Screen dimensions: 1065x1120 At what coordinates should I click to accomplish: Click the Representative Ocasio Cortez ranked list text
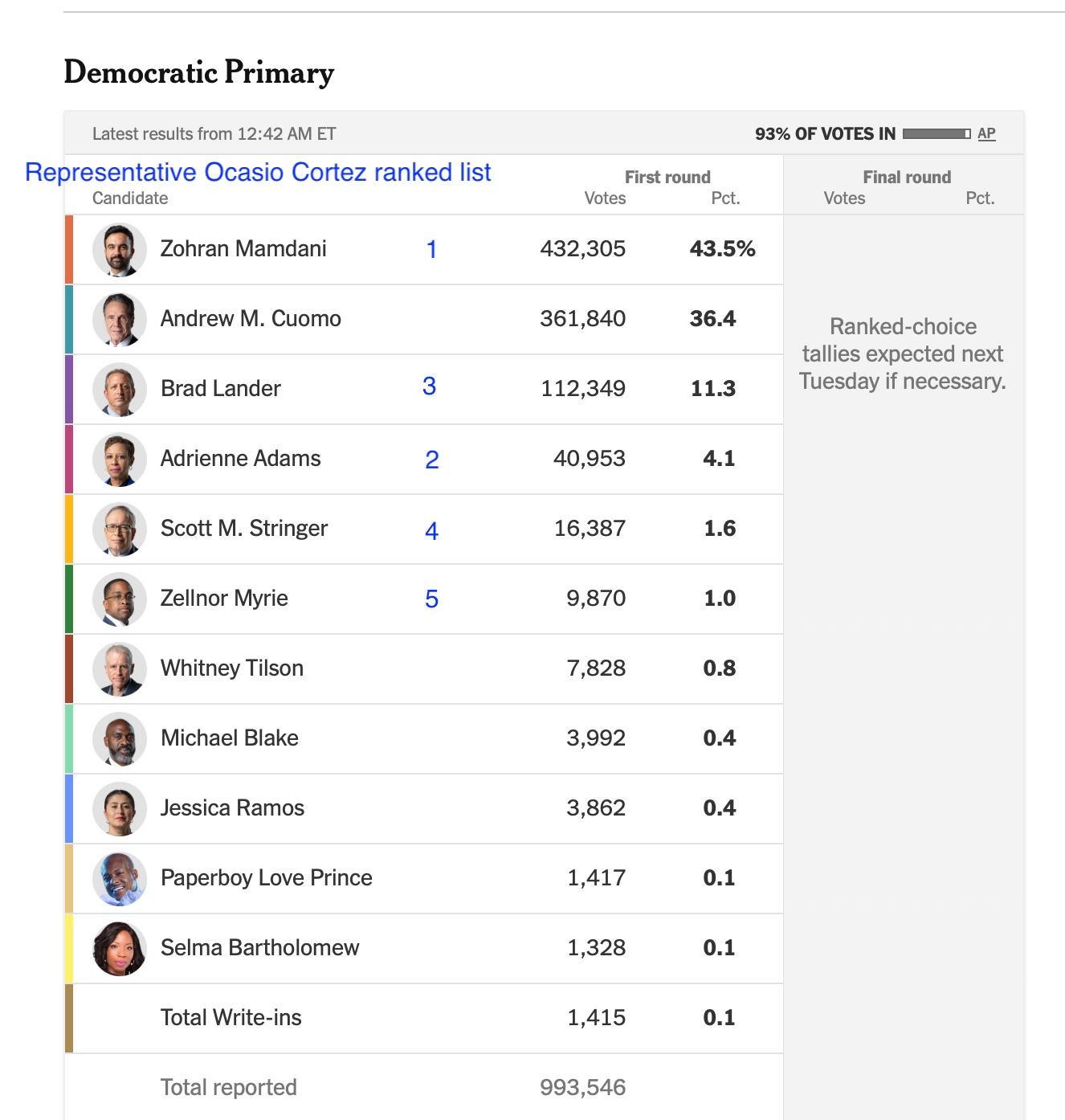coord(258,173)
